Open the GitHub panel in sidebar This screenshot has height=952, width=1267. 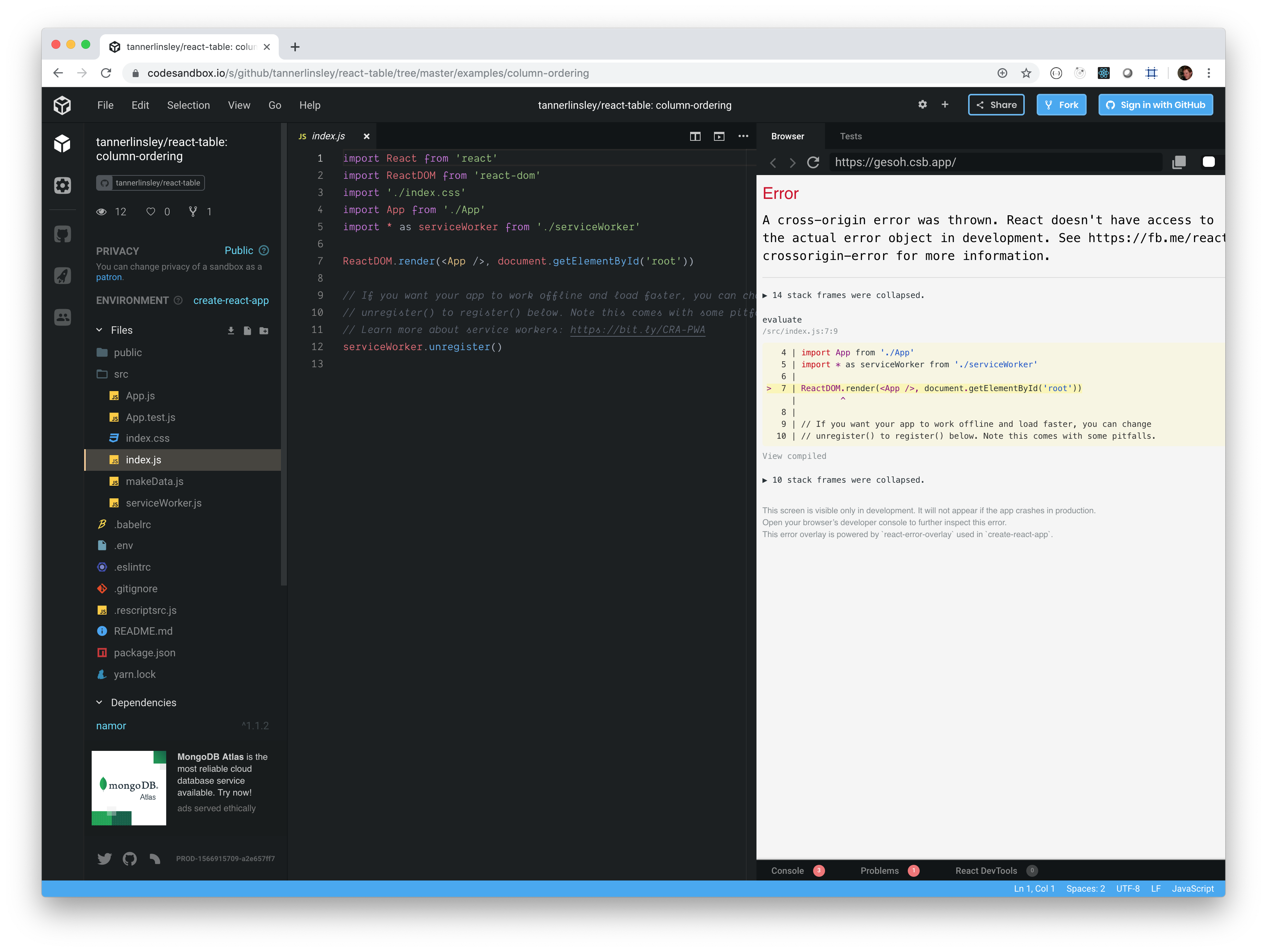point(63,234)
